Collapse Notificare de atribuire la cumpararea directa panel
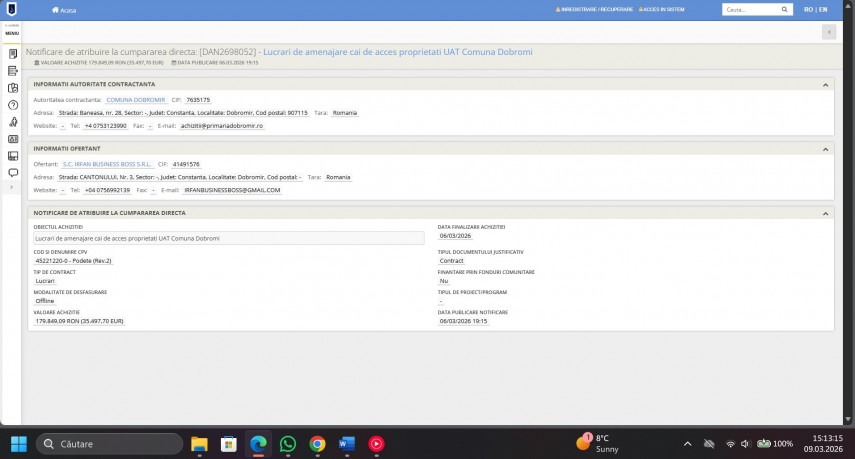855x459 pixels. point(825,213)
